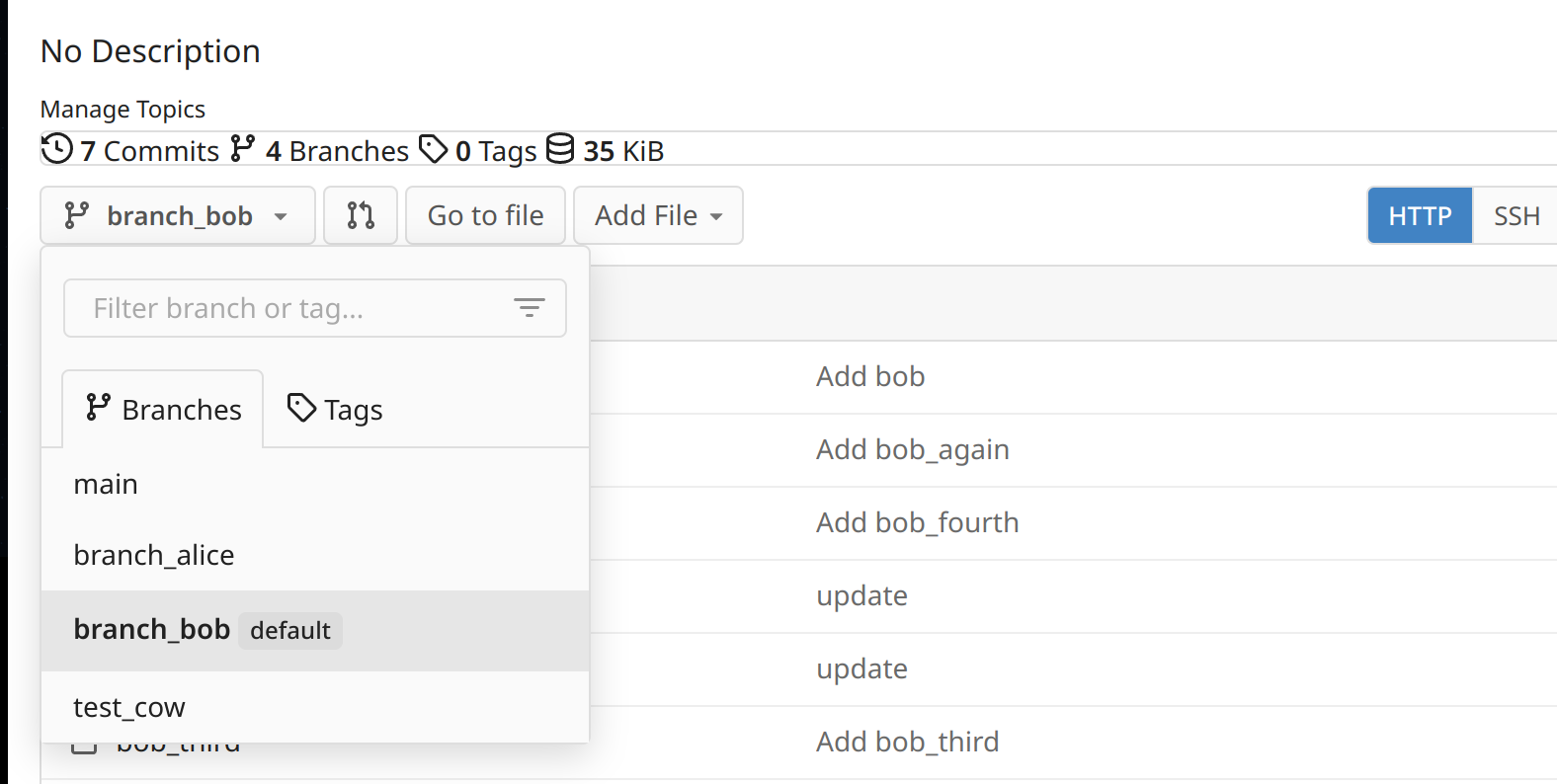This screenshot has height=784, width=1557.
Task: Select the HTTP clone option
Action: (1420, 215)
